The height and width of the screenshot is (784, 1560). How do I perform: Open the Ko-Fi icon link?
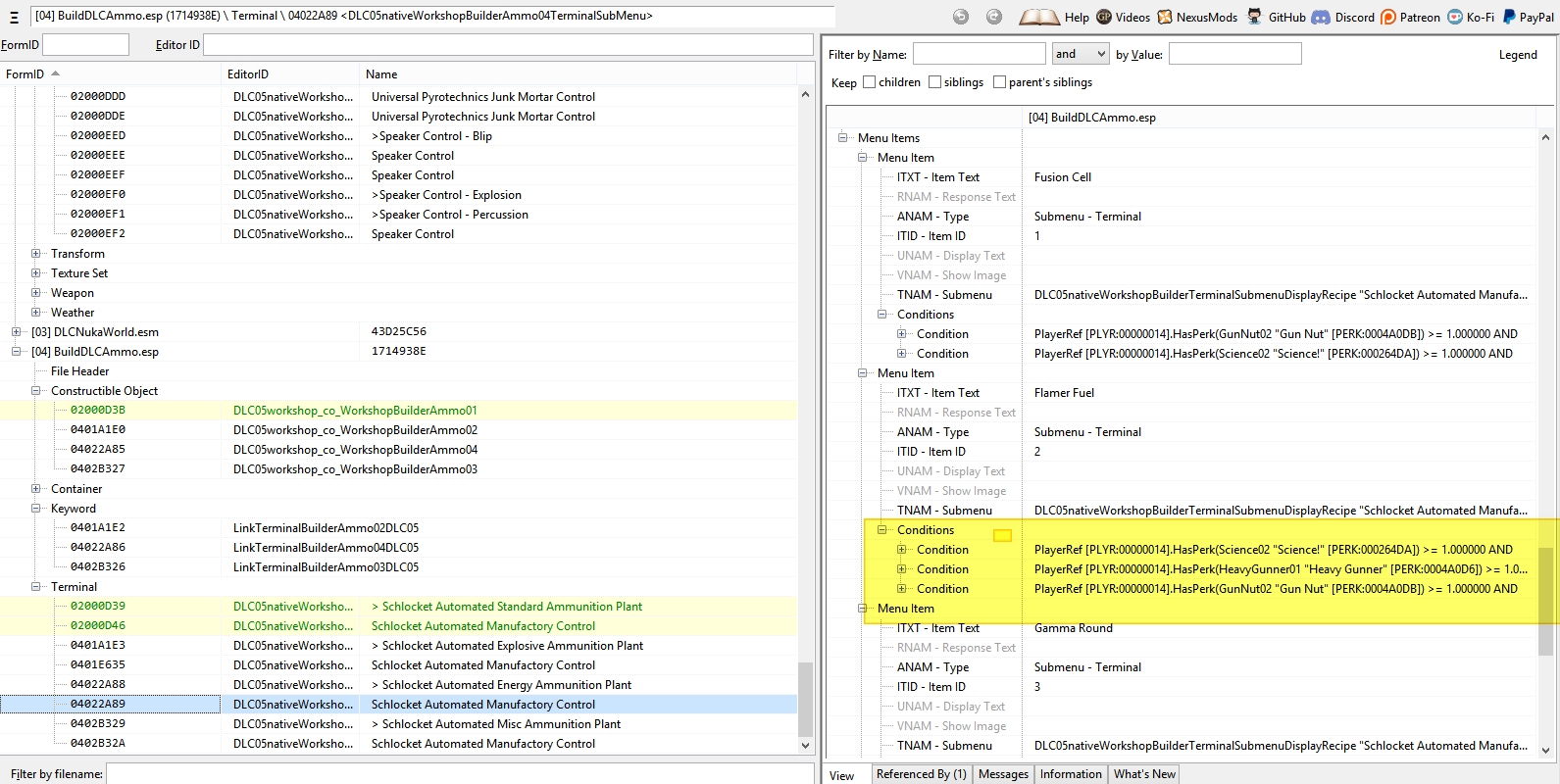1455,17
